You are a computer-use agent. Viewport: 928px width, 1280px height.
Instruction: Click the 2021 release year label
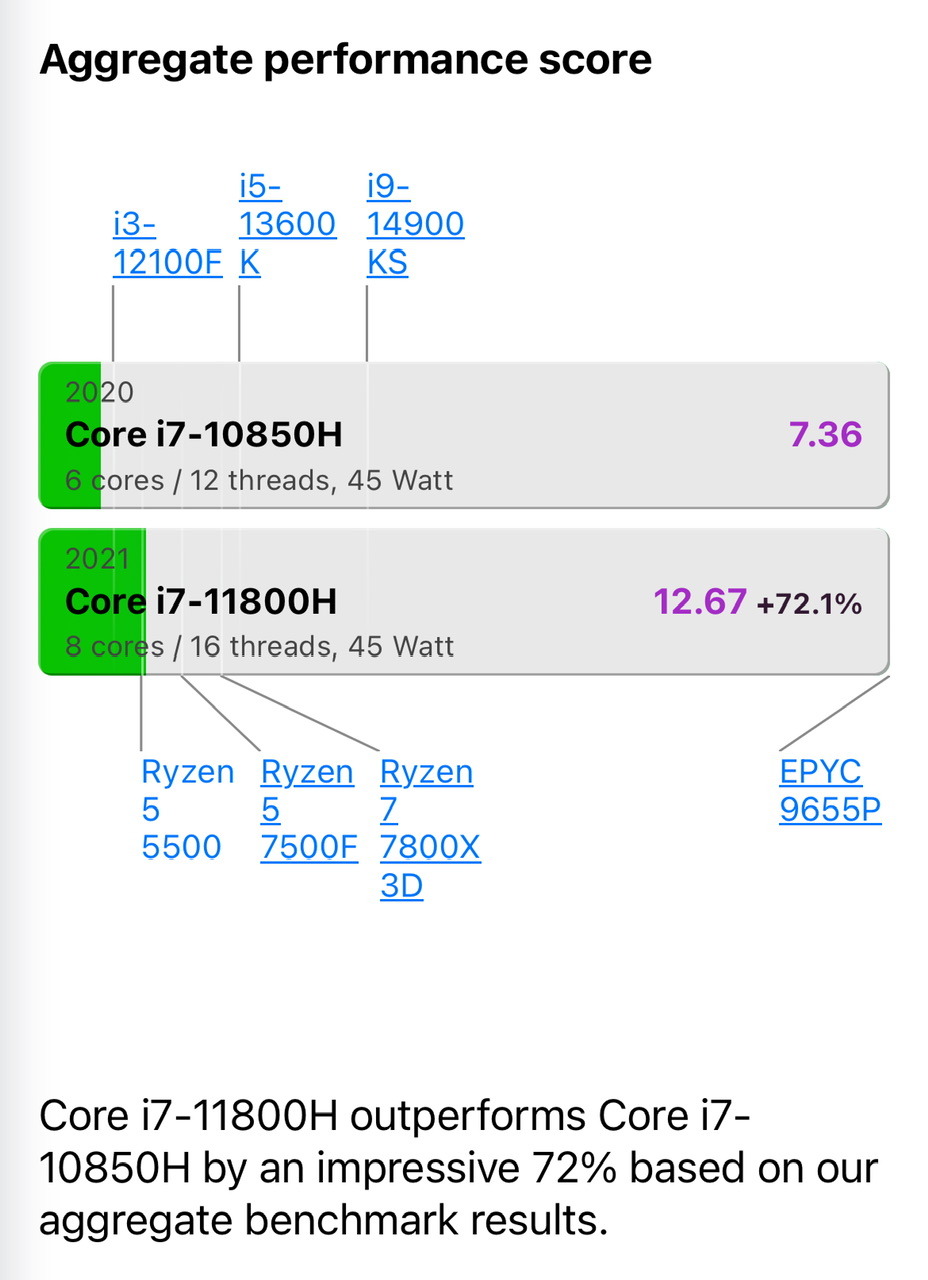pos(97,558)
